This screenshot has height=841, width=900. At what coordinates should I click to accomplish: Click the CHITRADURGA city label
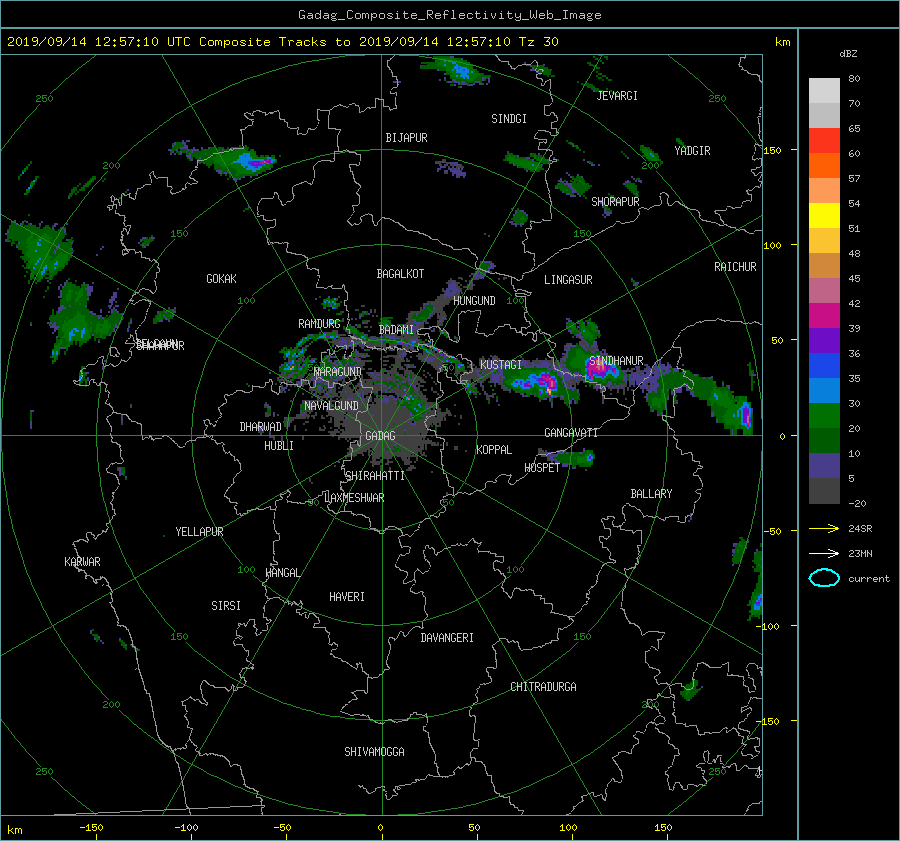[543, 687]
